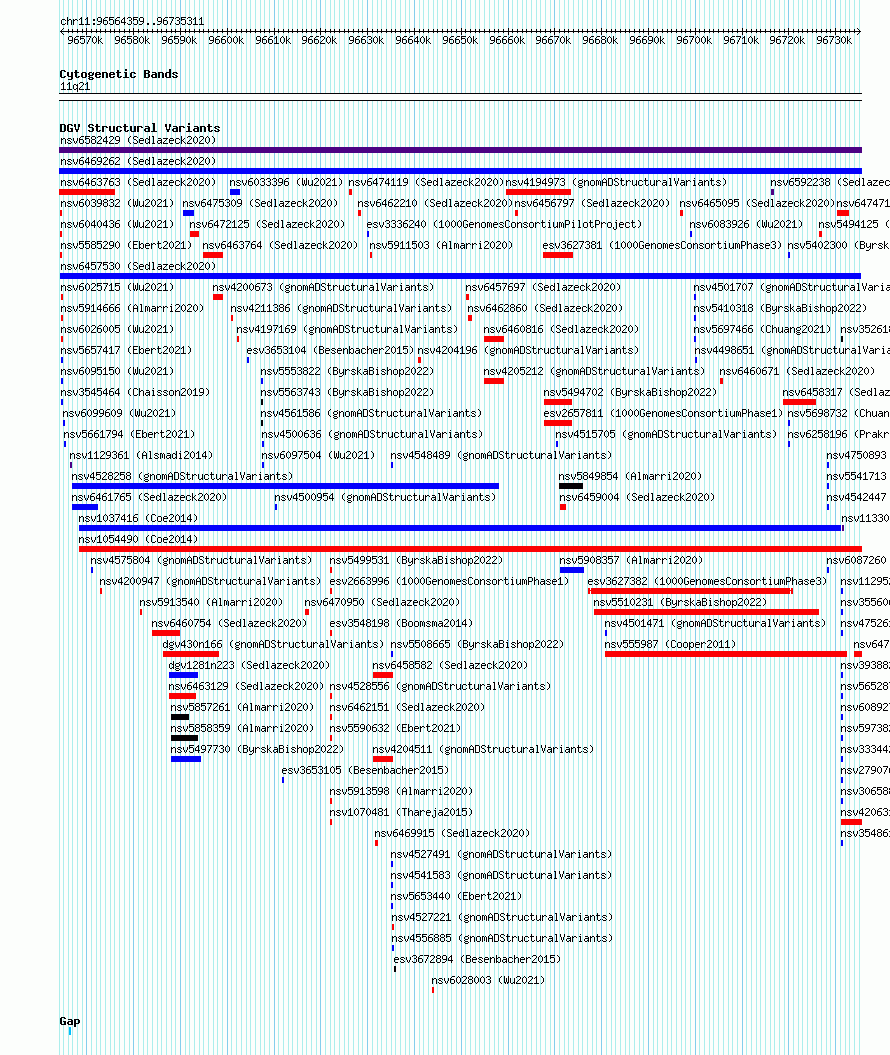The width and height of the screenshot is (890, 1055).
Task: Open nsv555987 (Cooper2011) variant
Action: 670,645
